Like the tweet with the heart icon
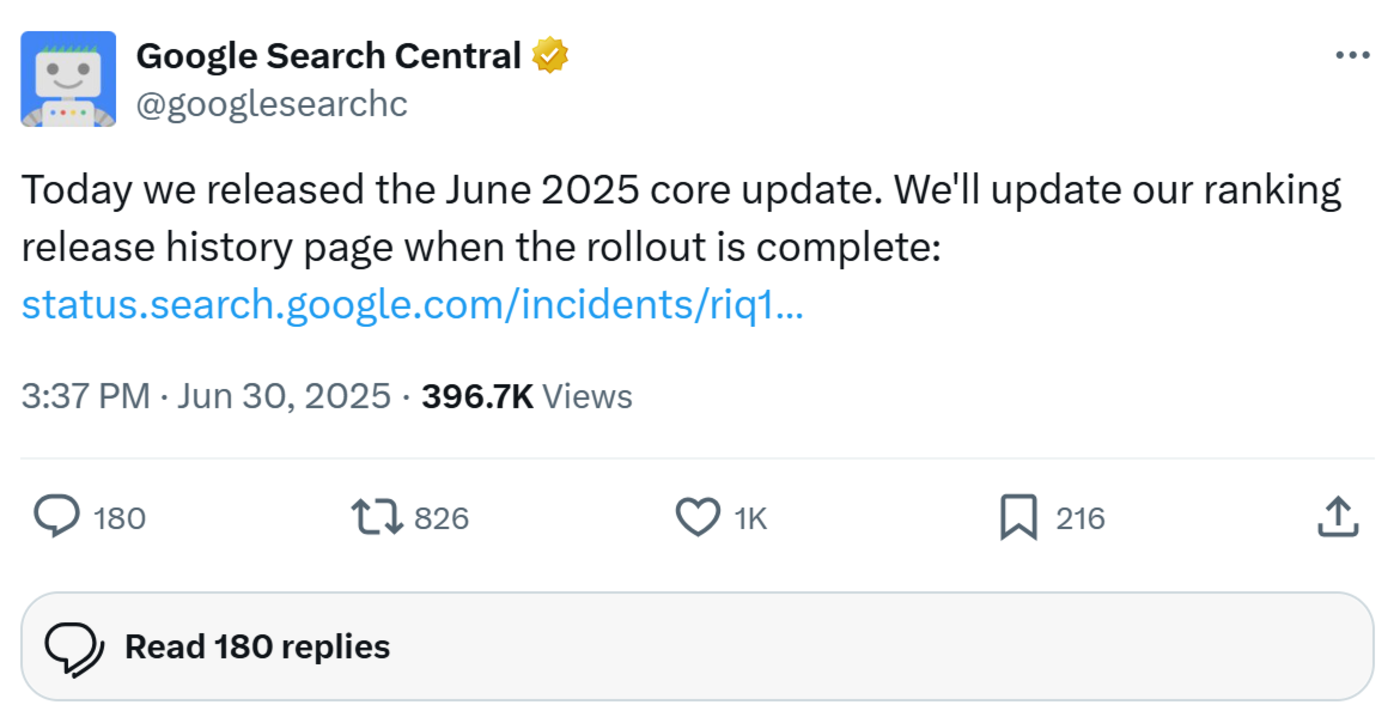 [x=698, y=518]
